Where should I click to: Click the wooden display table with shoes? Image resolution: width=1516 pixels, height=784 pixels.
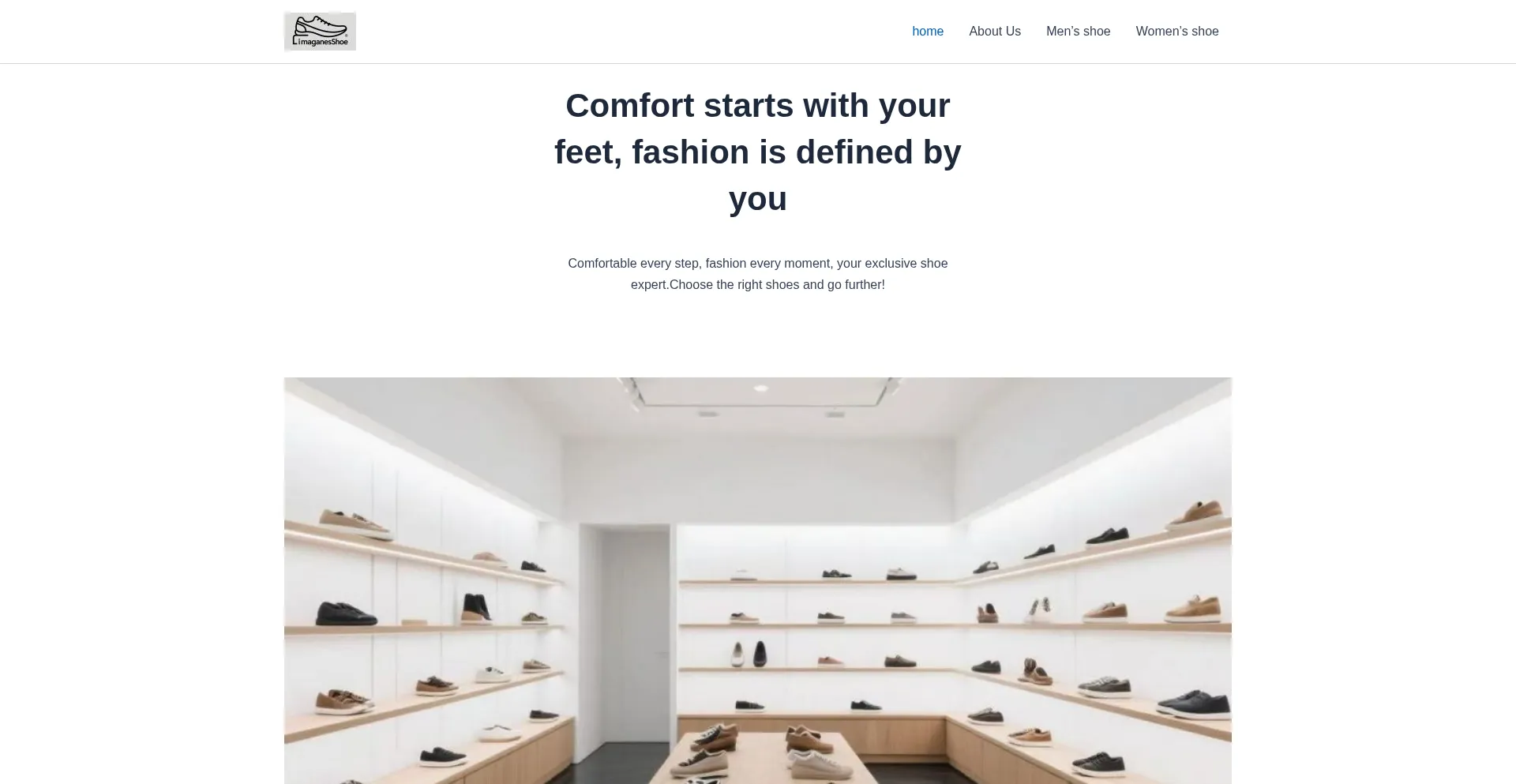click(758, 756)
